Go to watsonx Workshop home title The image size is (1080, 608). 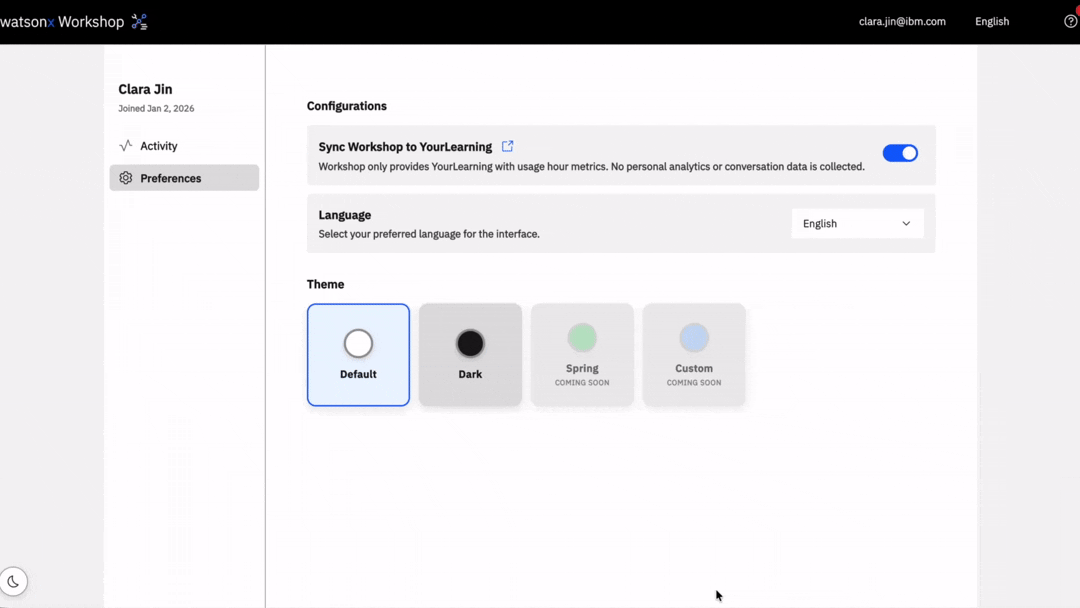62,22
